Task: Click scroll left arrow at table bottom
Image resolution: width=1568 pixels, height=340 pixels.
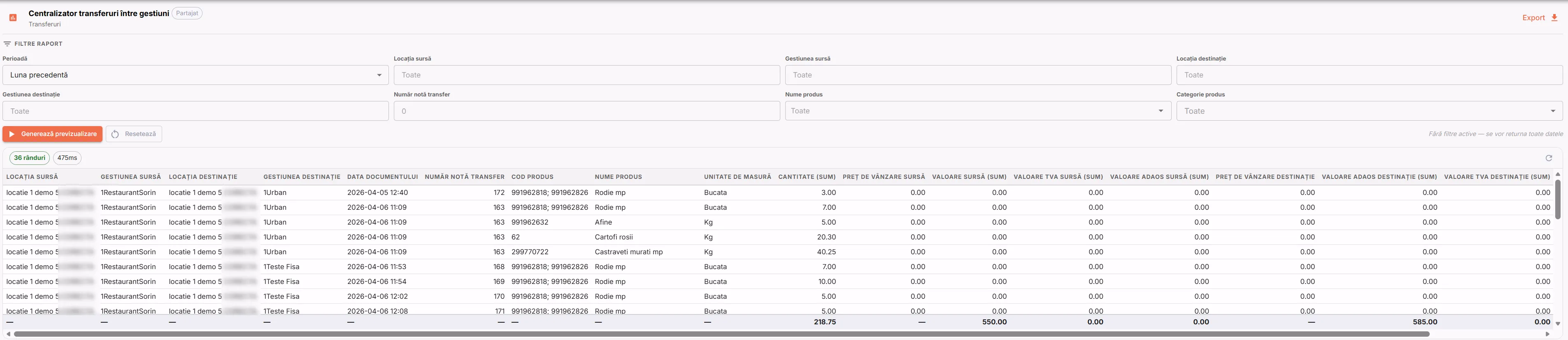Action: [x=8, y=334]
